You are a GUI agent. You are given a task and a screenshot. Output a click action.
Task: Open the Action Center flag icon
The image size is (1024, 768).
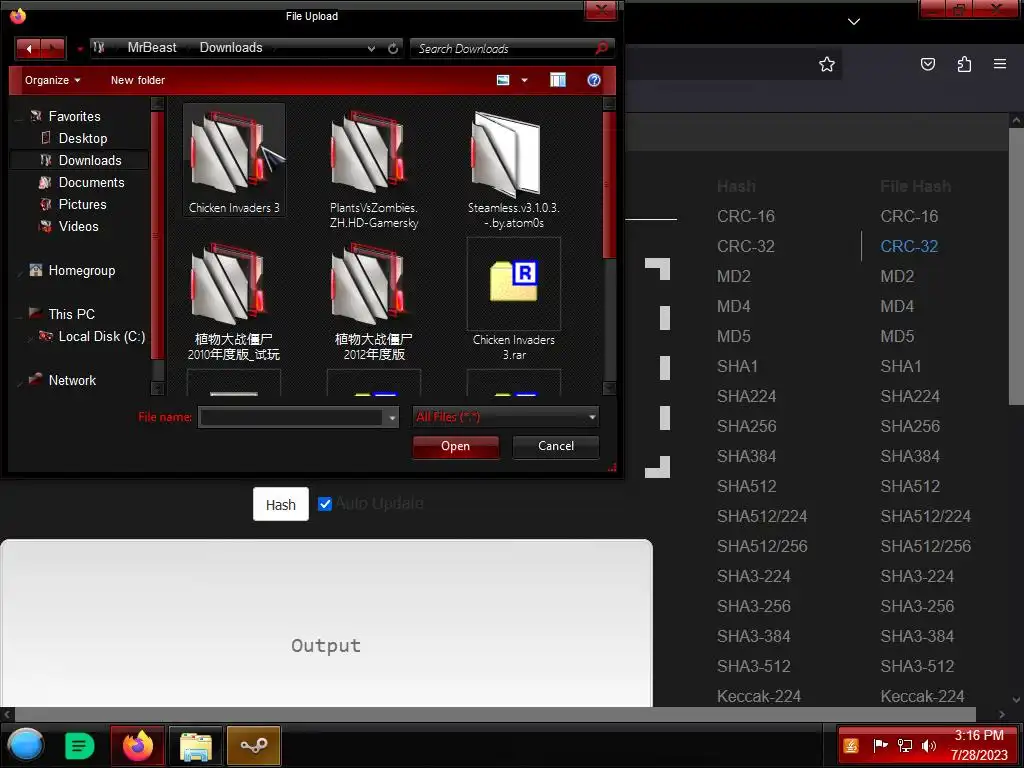(x=880, y=745)
